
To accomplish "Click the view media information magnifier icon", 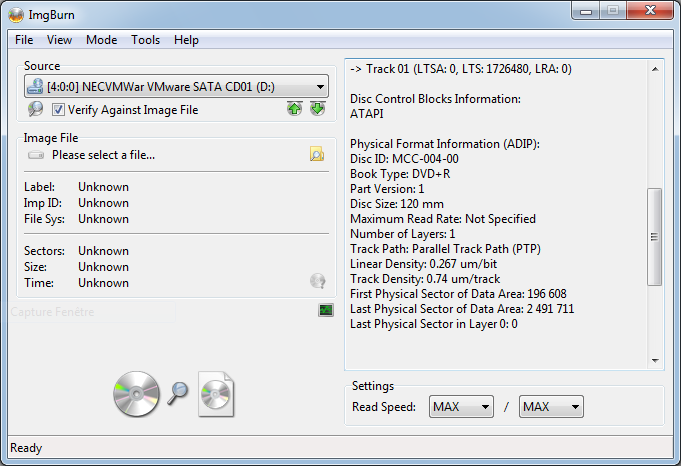I will (36, 109).
